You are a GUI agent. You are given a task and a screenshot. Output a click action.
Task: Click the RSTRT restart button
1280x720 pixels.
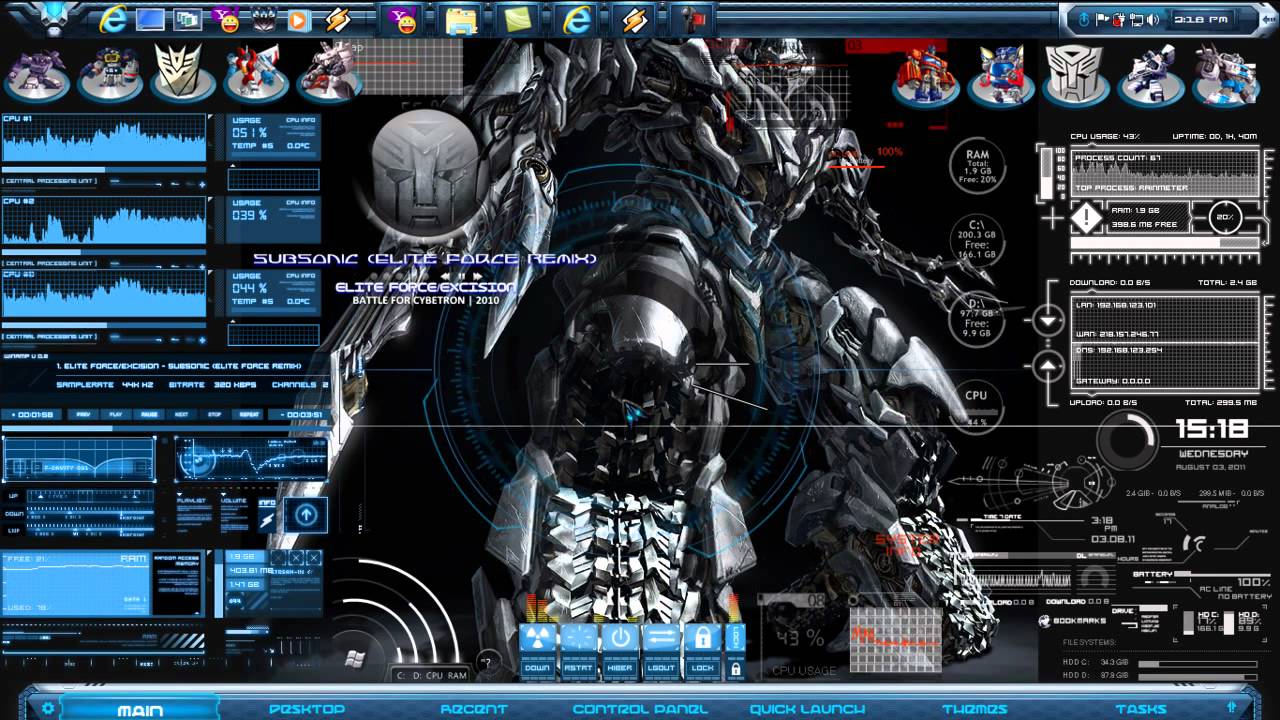[579, 651]
